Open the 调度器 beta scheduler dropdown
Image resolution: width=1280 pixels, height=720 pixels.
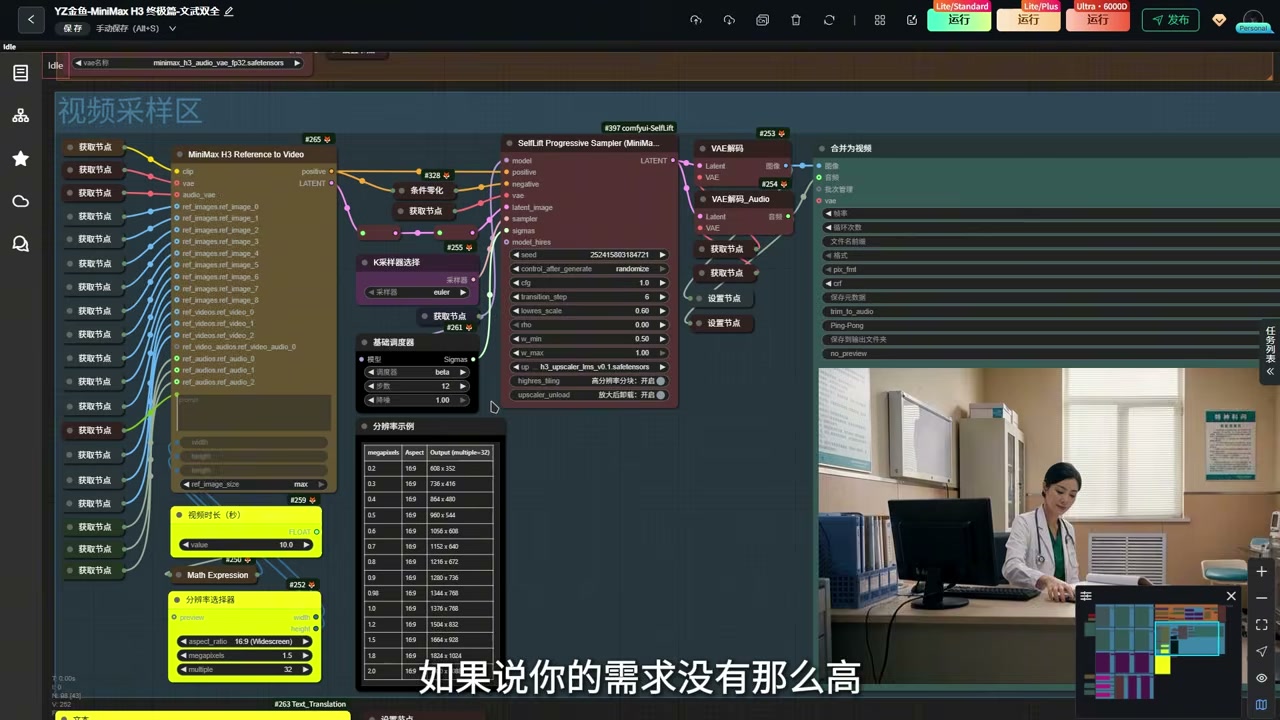pyautogui.click(x=417, y=372)
